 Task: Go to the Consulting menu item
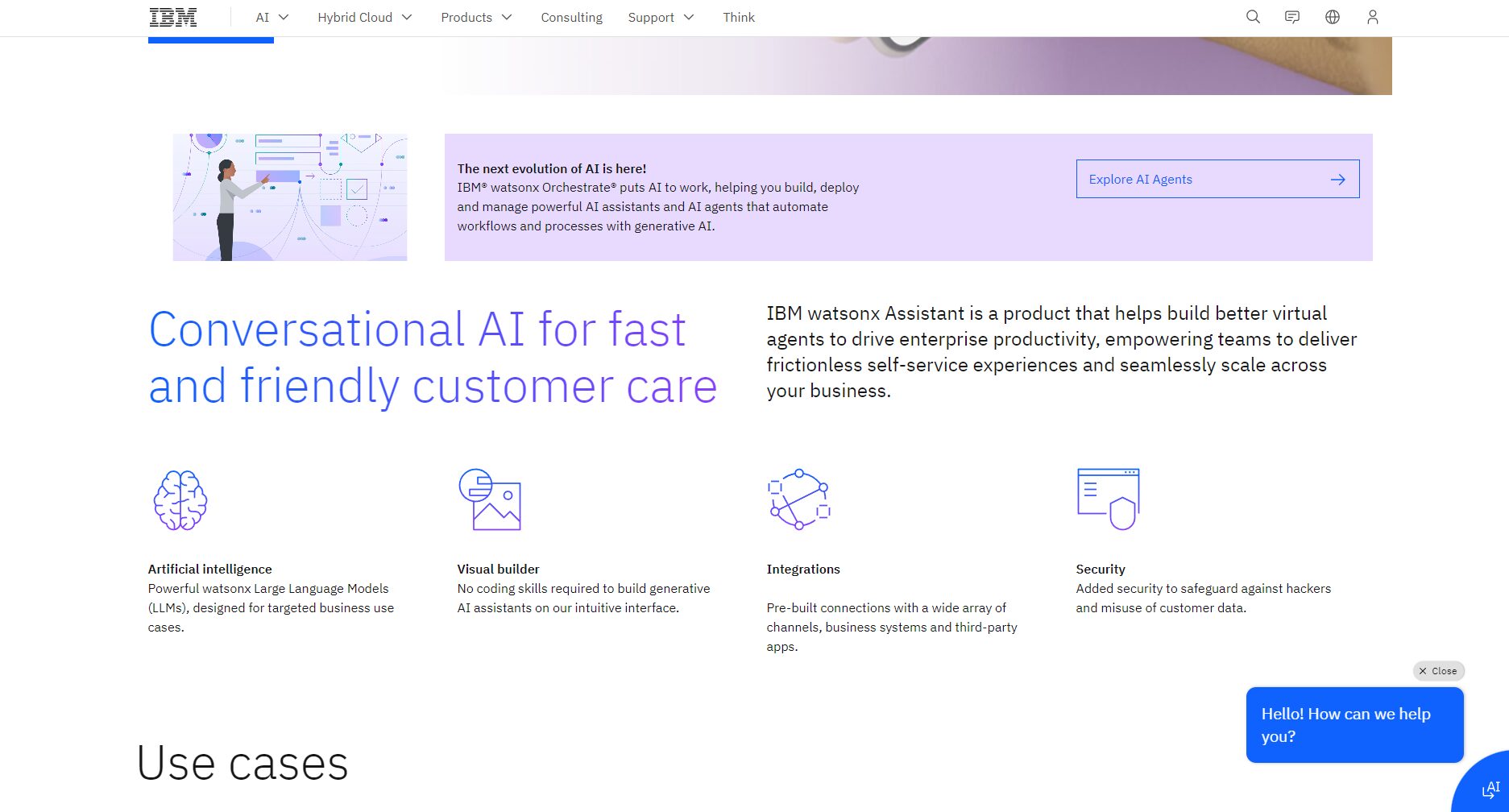pyautogui.click(x=571, y=18)
